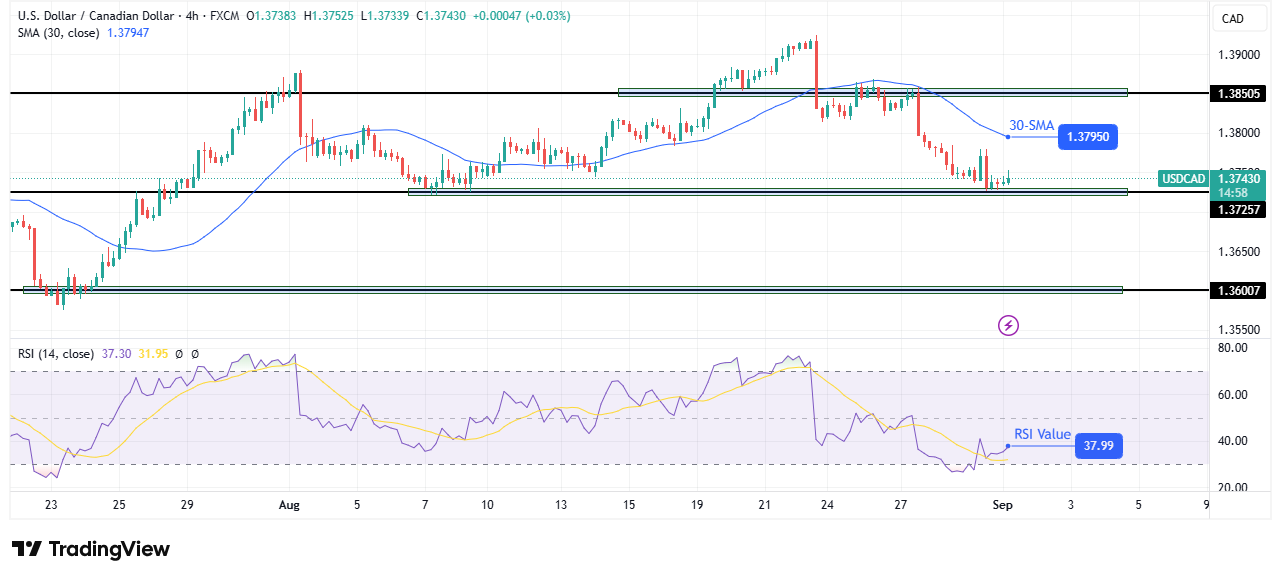Click the Sep label on the date axis
This screenshot has height=578, width=1275.
click(x=1003, y=506)
